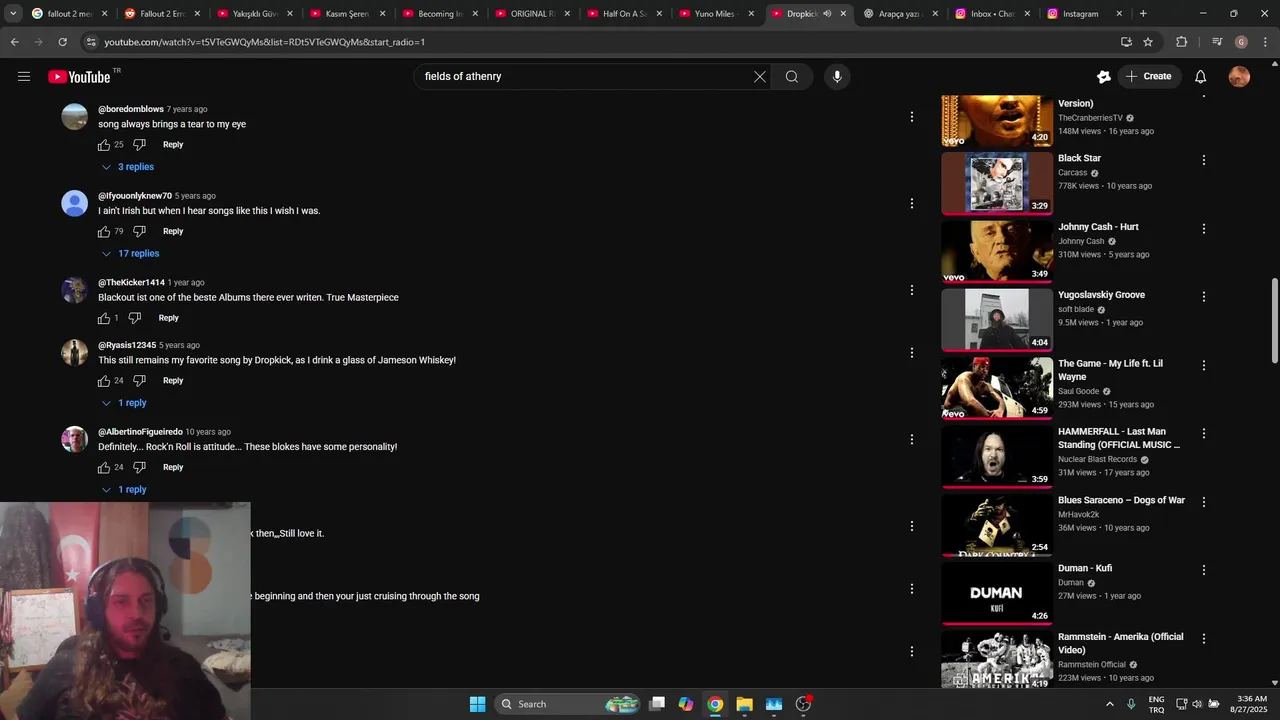
Task: Expand 1 reply under @AlbertinoFigueiredo
Action: coord(124,490)
